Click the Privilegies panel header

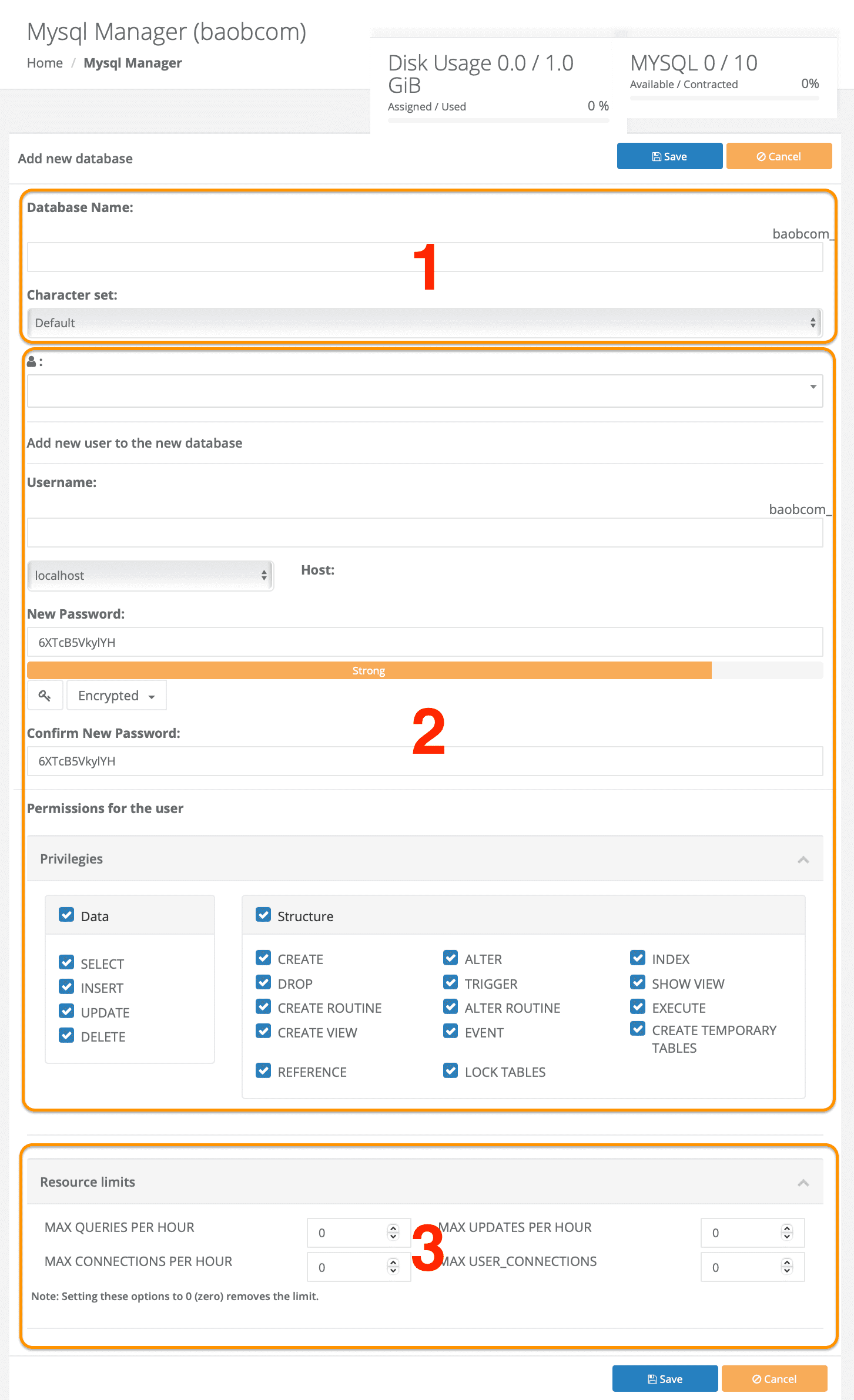pyautogui.click(x=425, y=859)
